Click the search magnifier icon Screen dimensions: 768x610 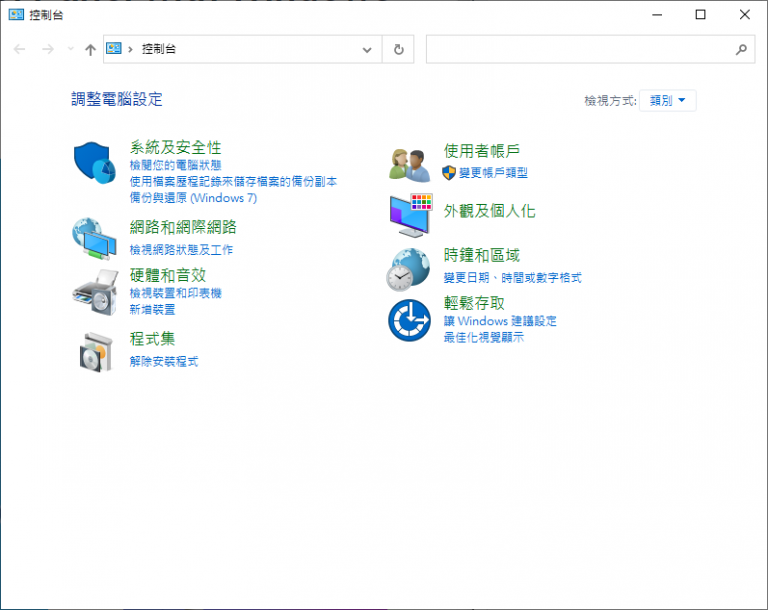coord(741,49)
